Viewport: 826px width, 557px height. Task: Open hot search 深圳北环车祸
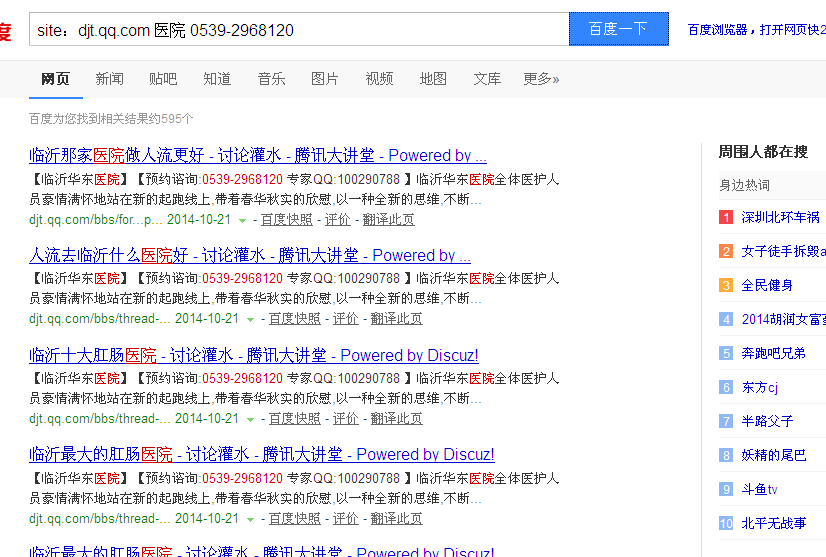point(780,217)
